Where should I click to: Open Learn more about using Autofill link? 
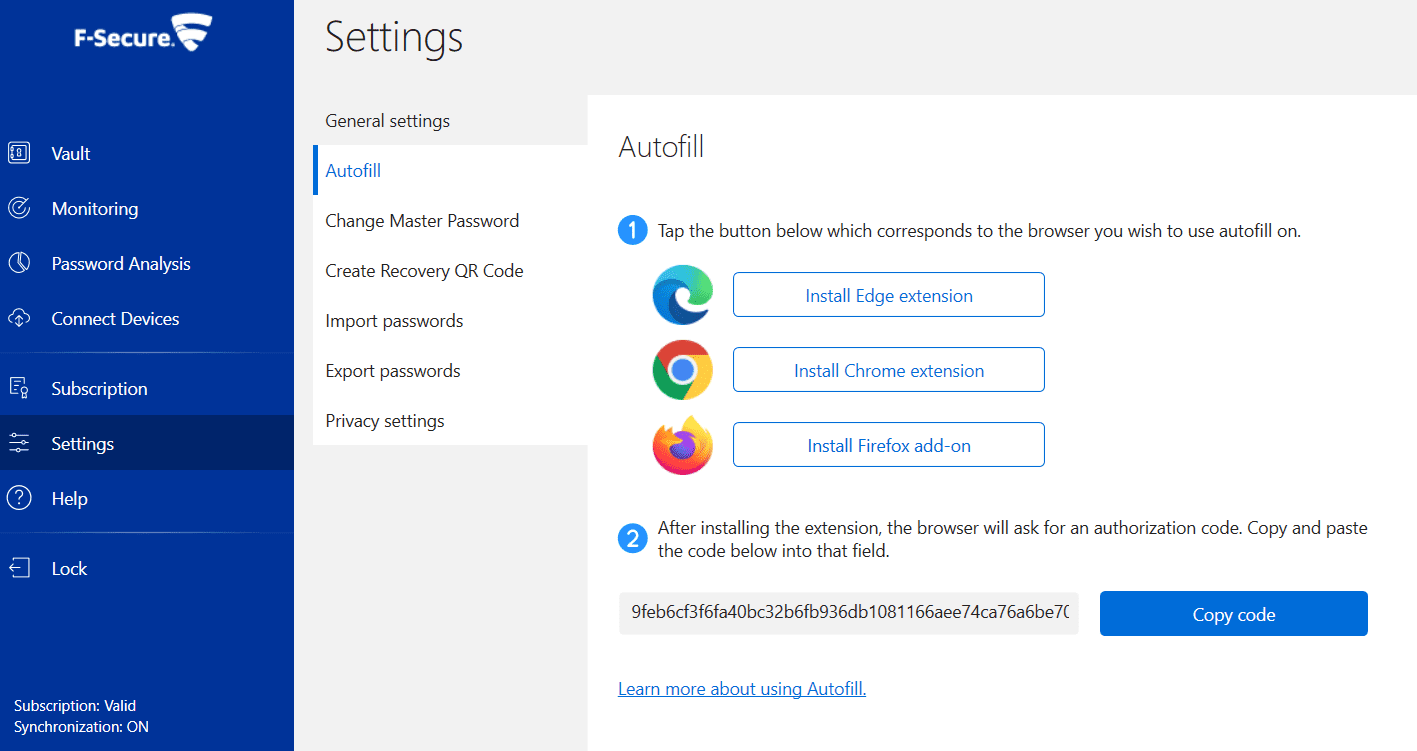742,689
